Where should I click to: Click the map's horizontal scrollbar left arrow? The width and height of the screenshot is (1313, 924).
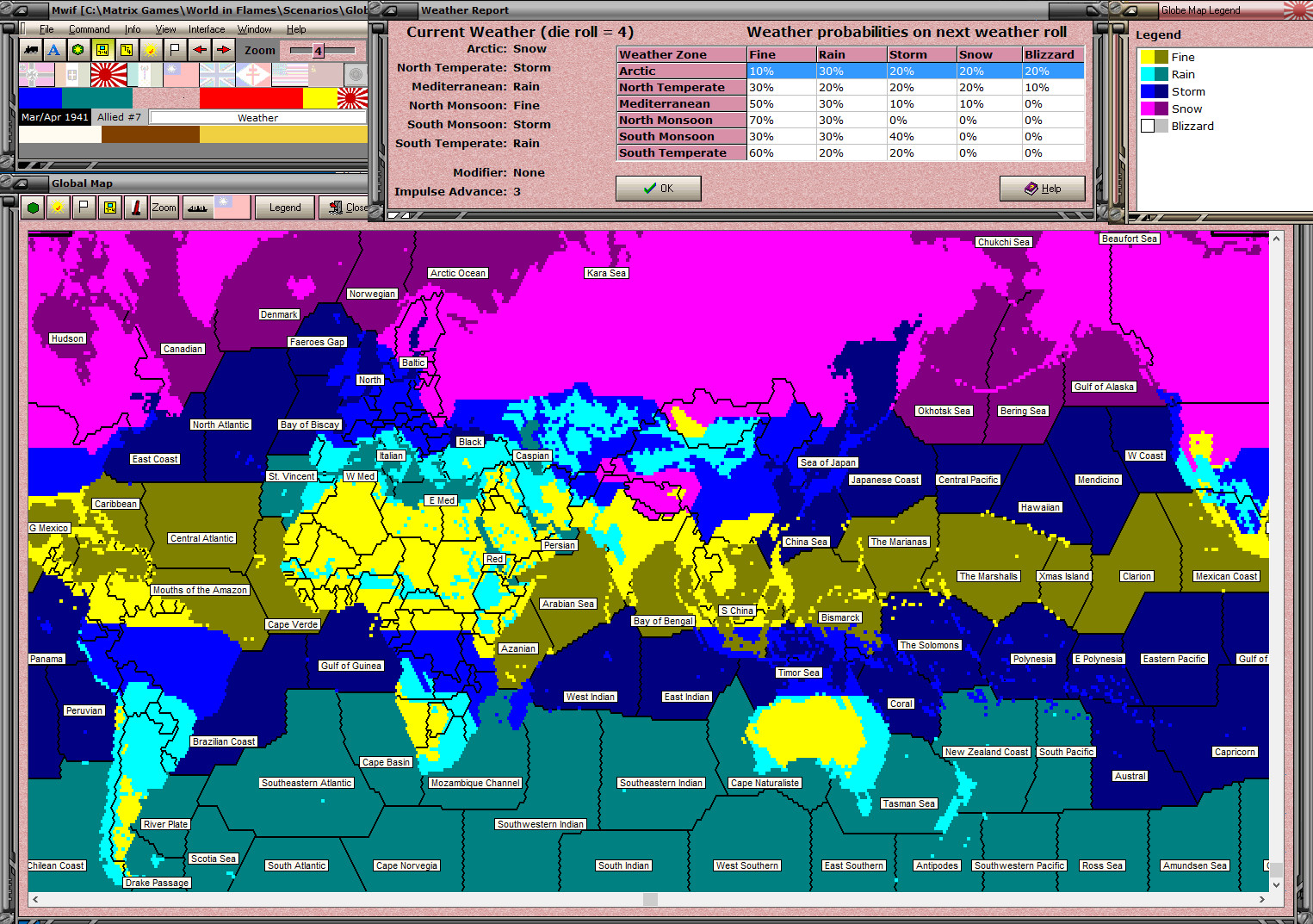(35, 899)
